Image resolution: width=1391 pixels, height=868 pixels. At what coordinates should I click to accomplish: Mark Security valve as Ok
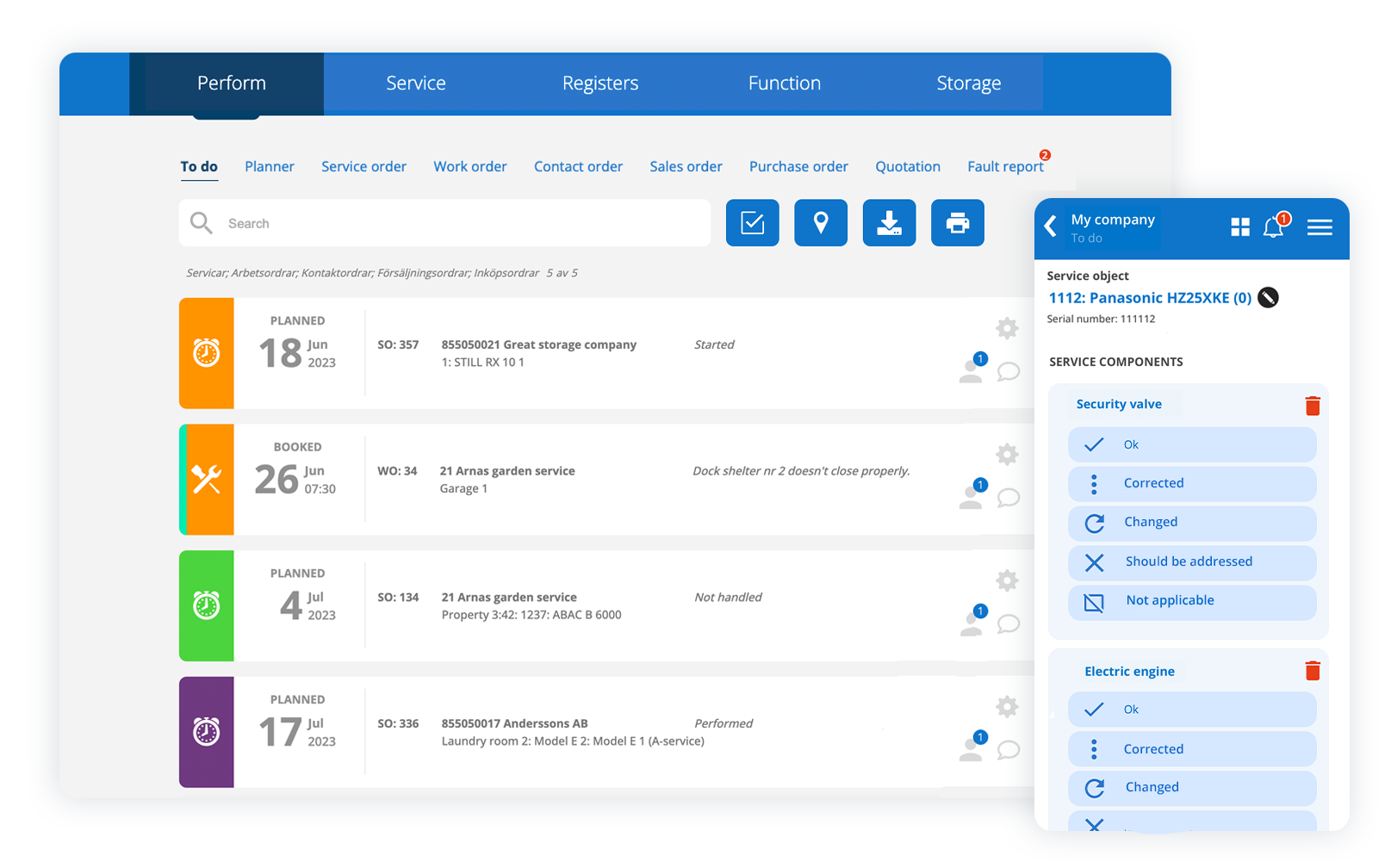point(1191,445)
